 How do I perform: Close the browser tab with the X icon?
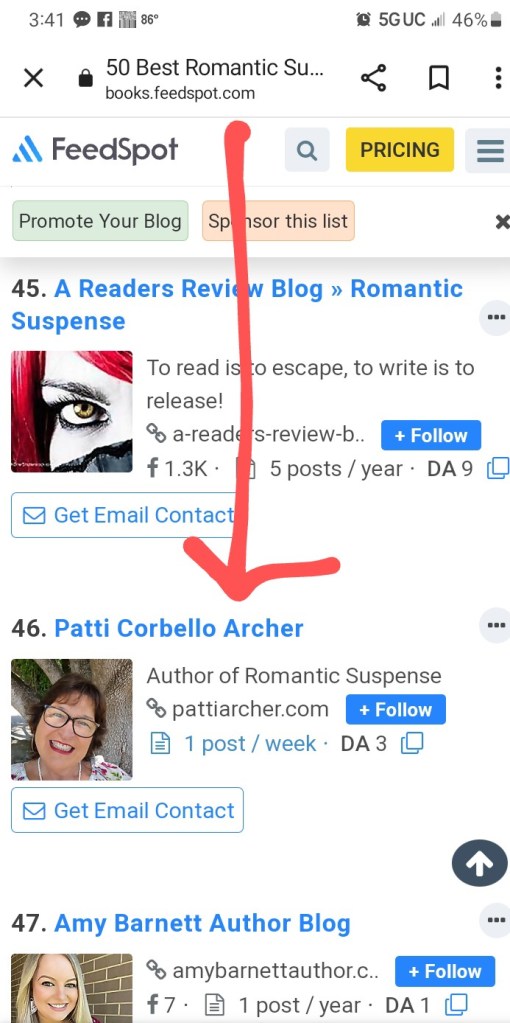[x=33, y=78]
